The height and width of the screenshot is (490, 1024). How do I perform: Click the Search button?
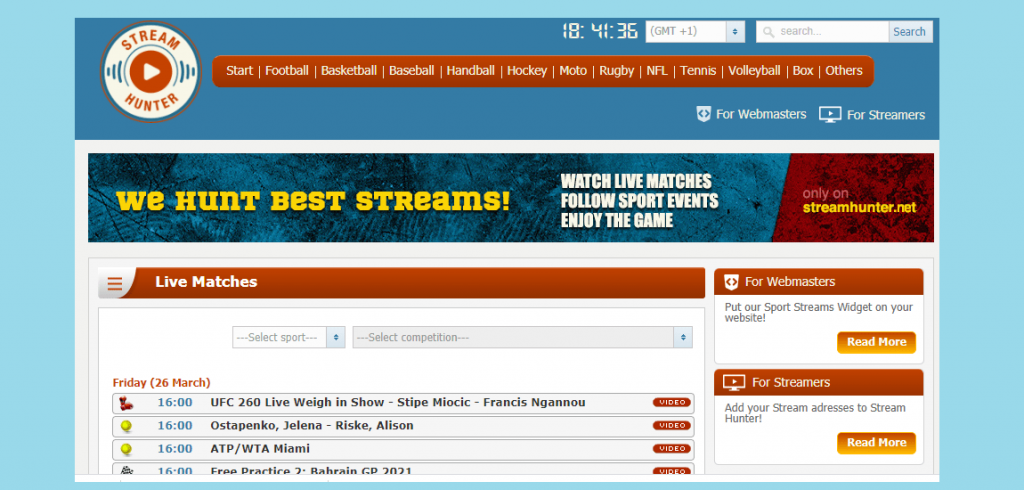pos(910,31)
